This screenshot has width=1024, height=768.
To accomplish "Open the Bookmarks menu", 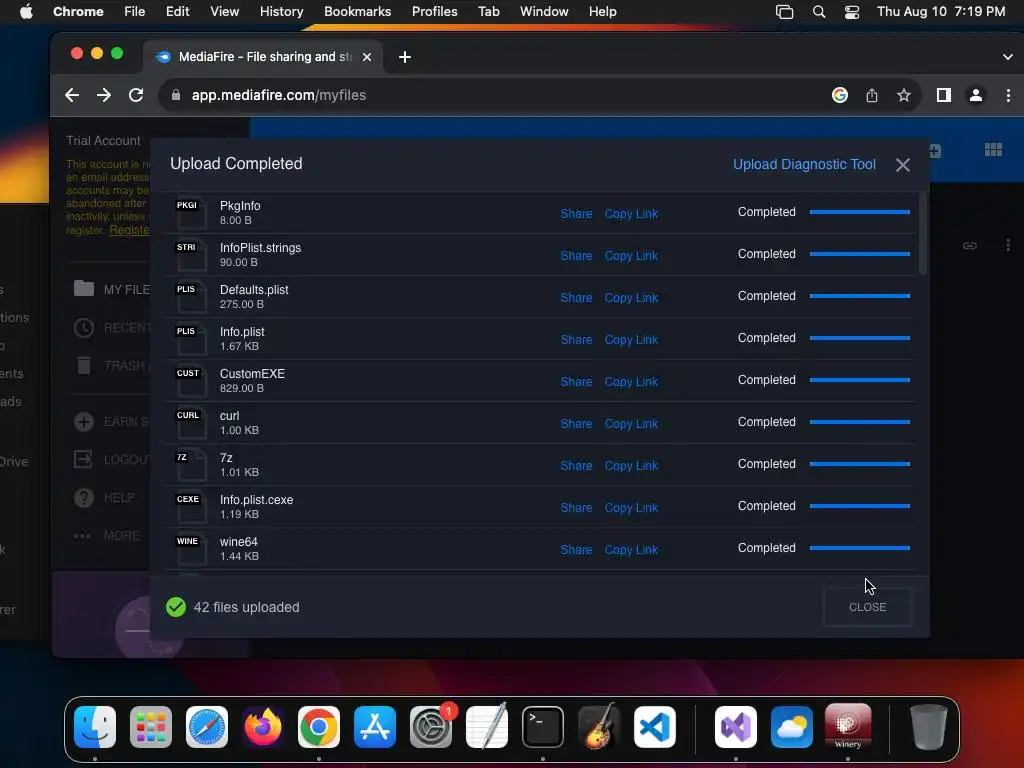I will tap(357, 12).
